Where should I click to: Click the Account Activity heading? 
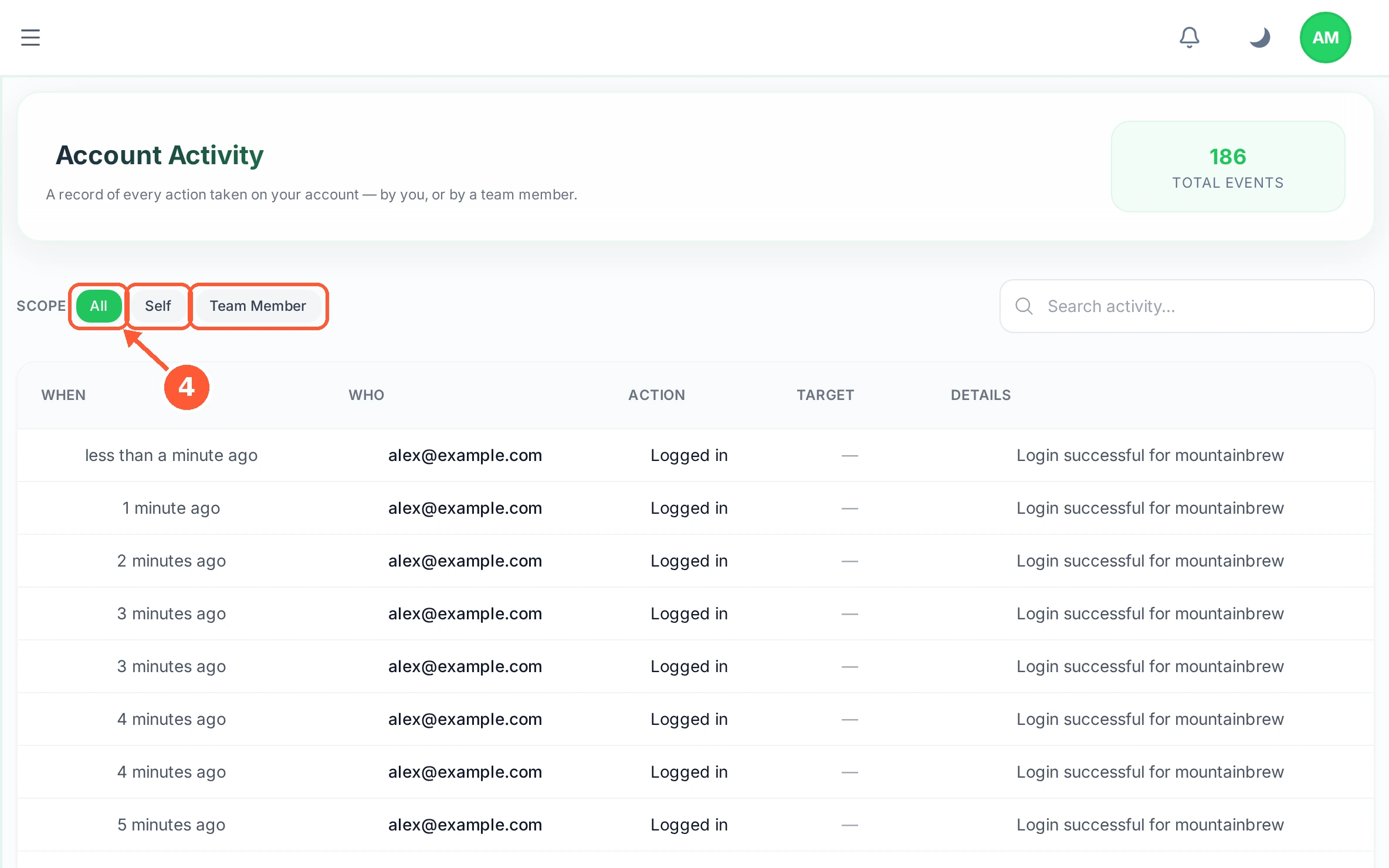(x=160, y=155)
